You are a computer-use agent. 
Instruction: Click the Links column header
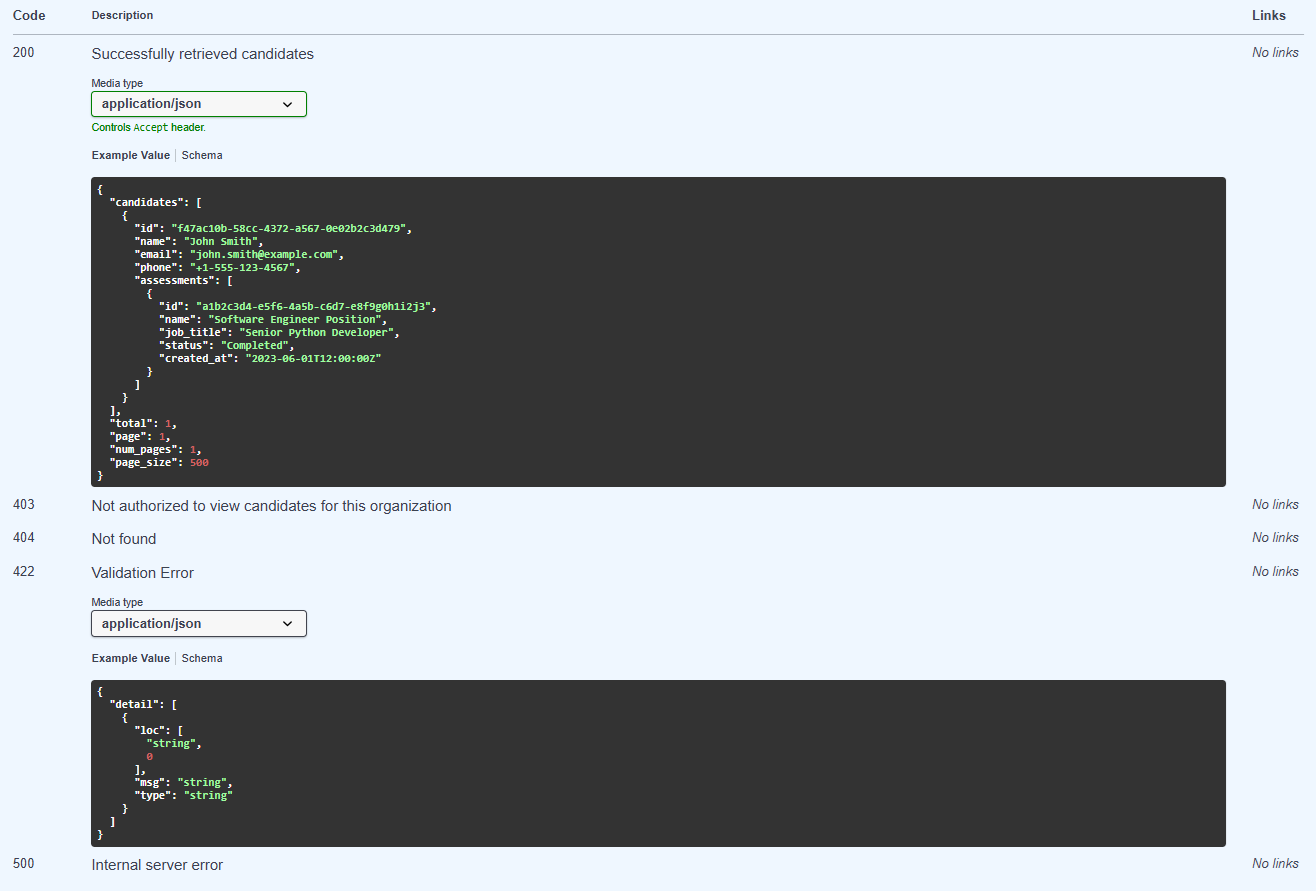[x=1268, y=16]
